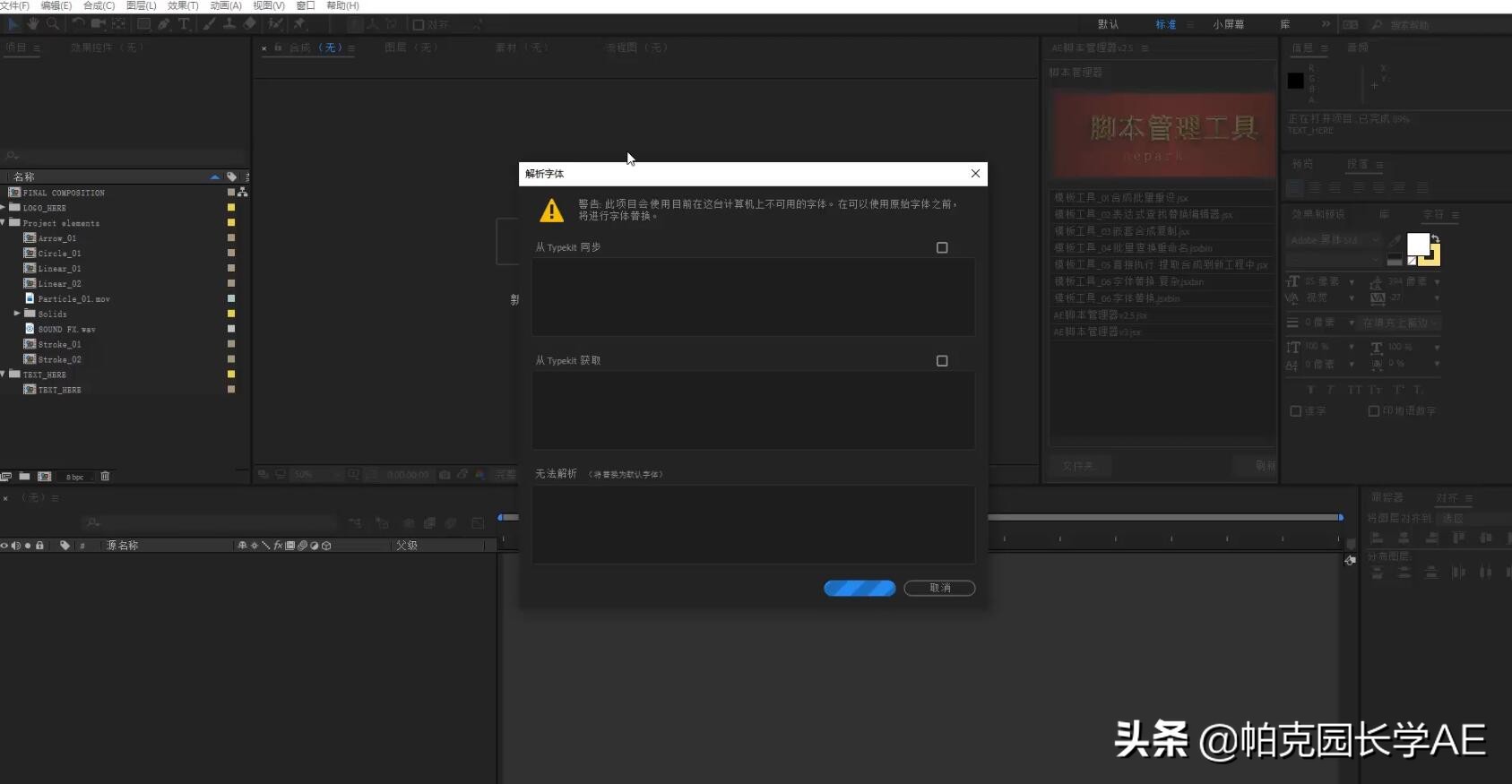Select the Zoom magnifier tool
This screenshot has height=784, width=1512.
pos(53,24)
